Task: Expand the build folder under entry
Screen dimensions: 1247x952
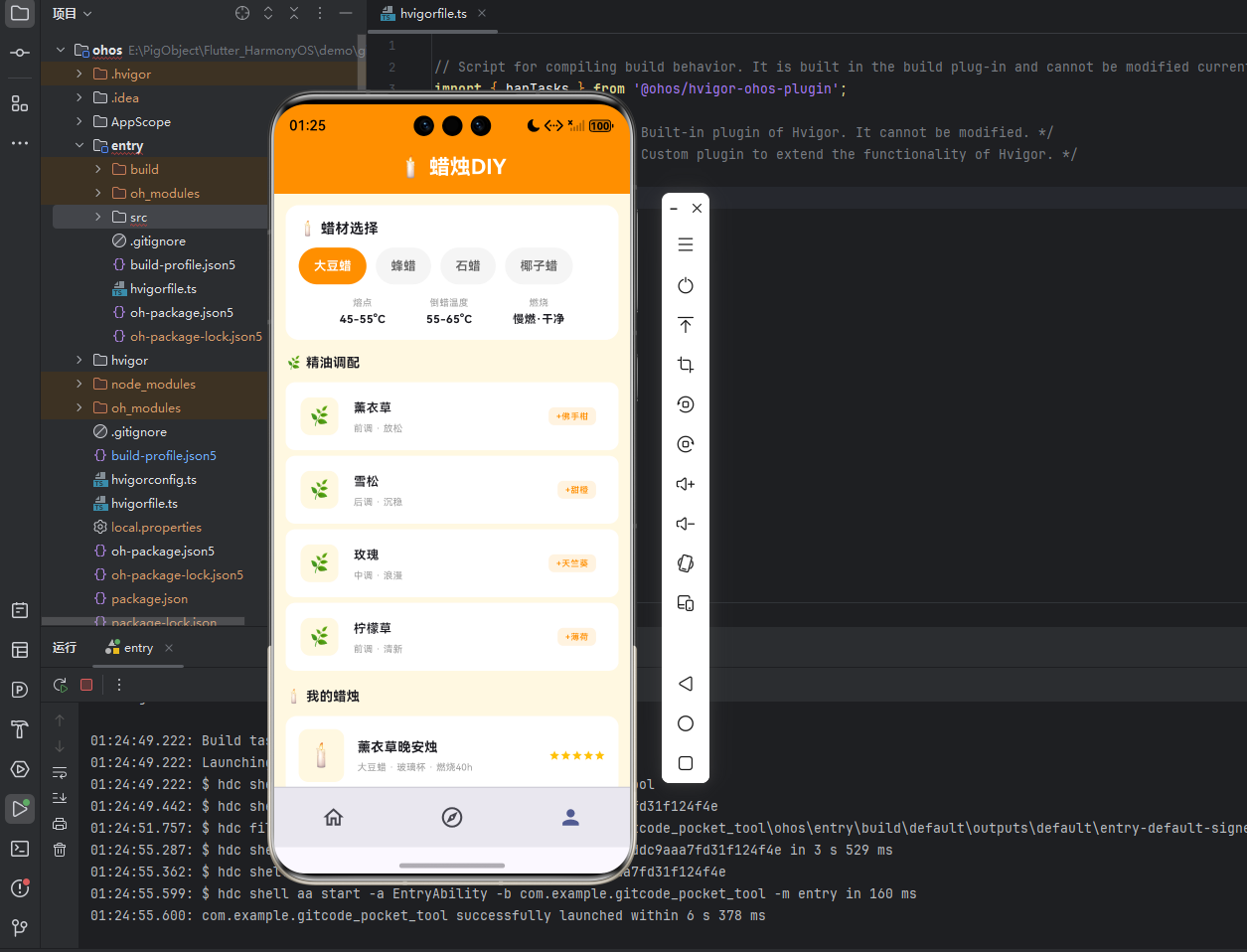Action: pyautogui.click(x=98, y=169)
